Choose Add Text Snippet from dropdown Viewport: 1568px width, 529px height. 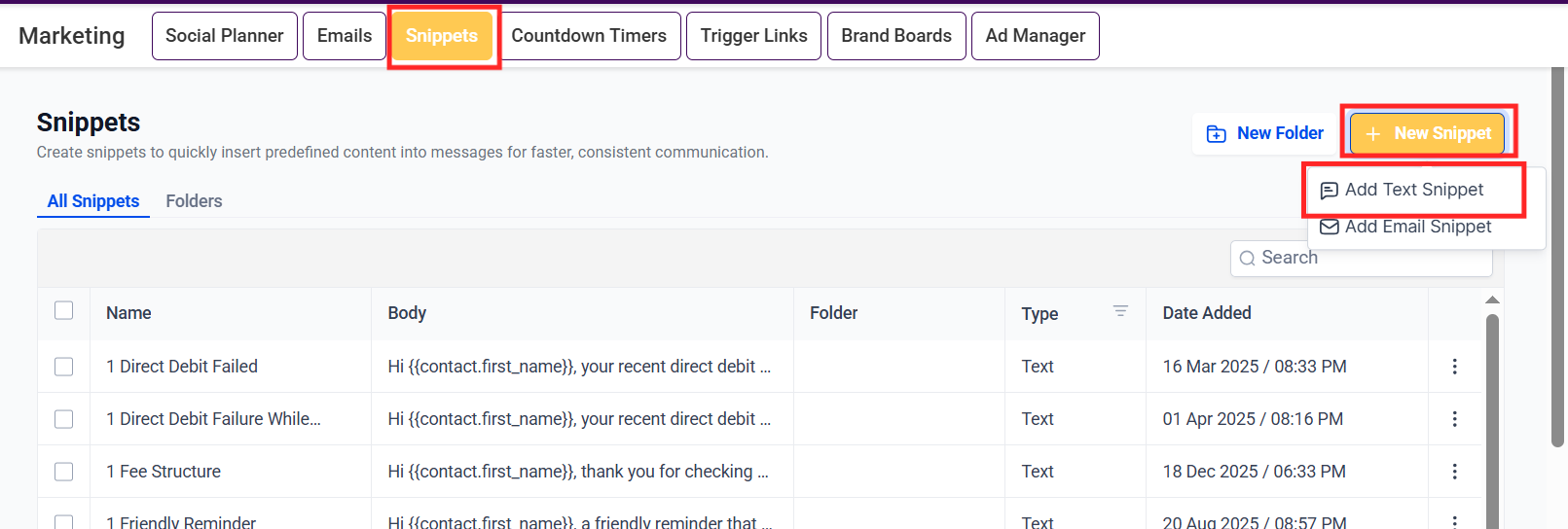[x=1413, y=190]
